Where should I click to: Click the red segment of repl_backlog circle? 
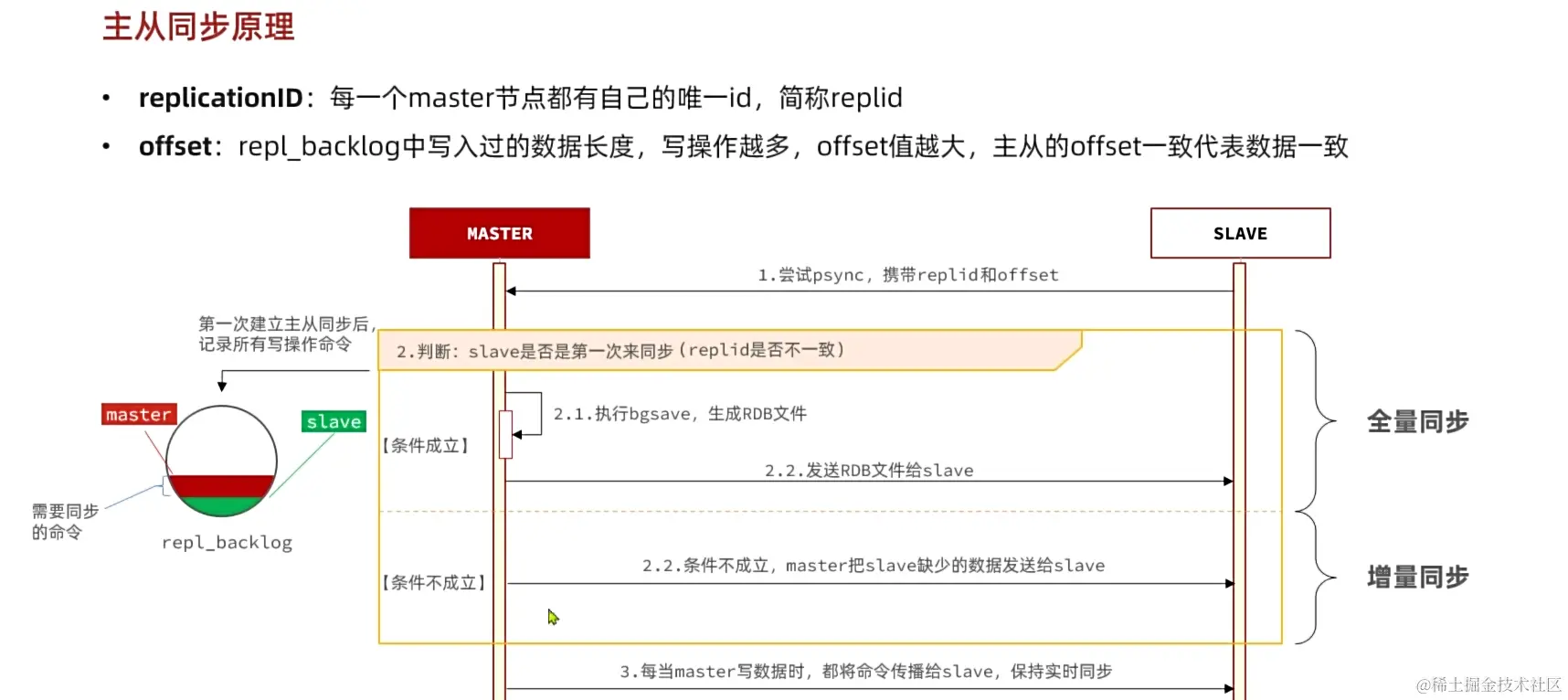[x=221, y=486]
